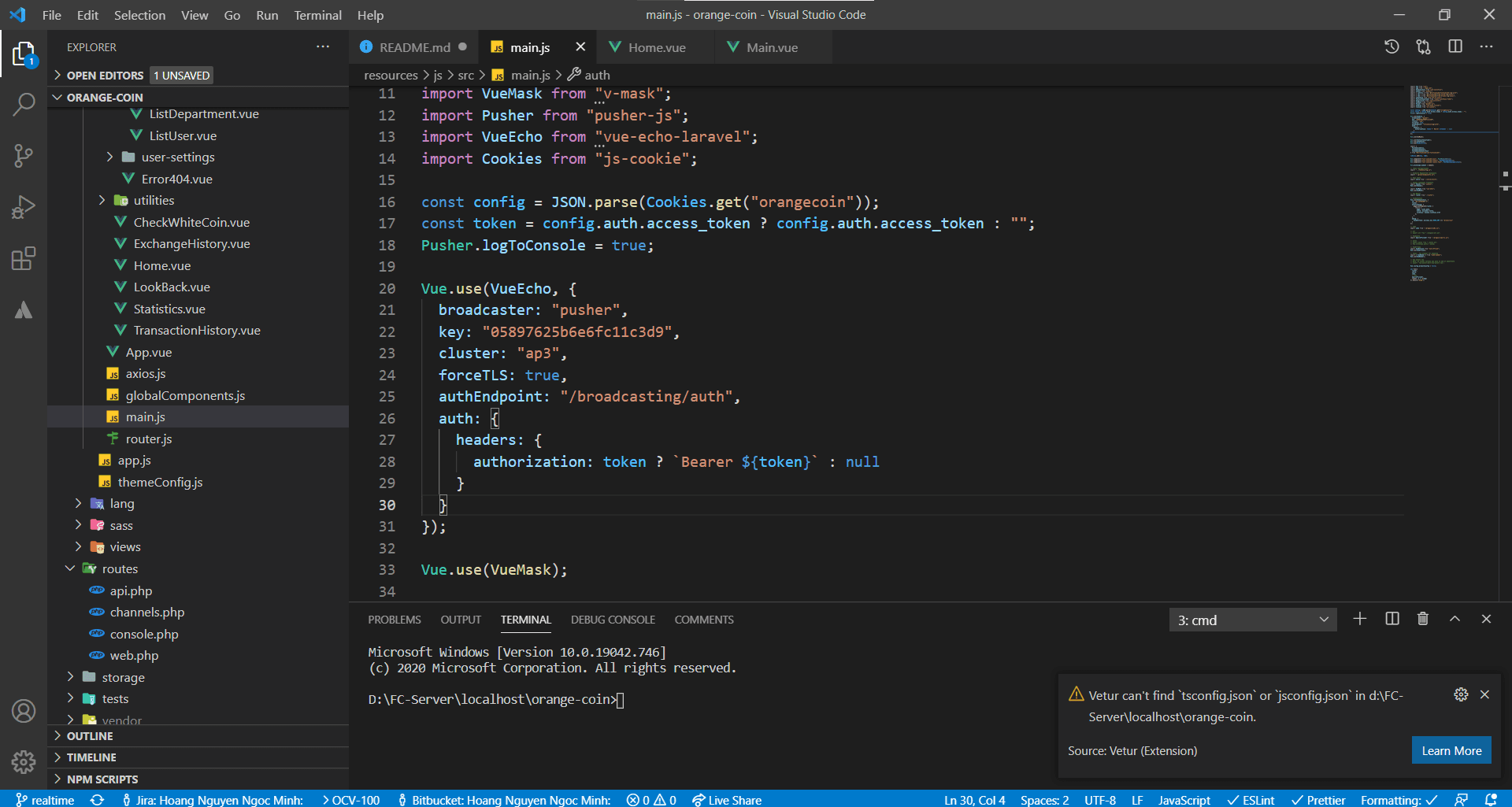The width and height of the screenshot is (1512, 807).
Task: Close the main.js editor tab
Action: click(580, 47)
